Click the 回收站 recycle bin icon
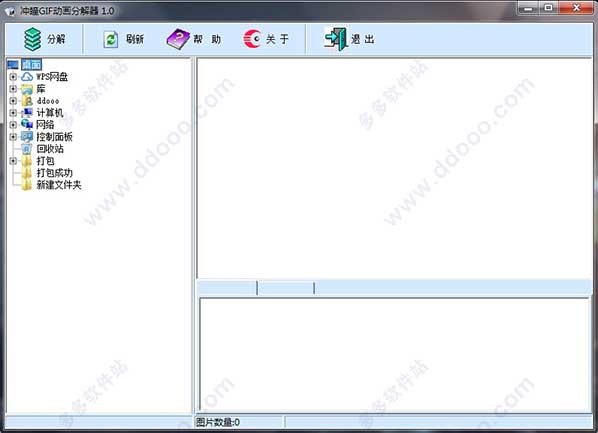The image size is (598, 433). tap(27, 149)
